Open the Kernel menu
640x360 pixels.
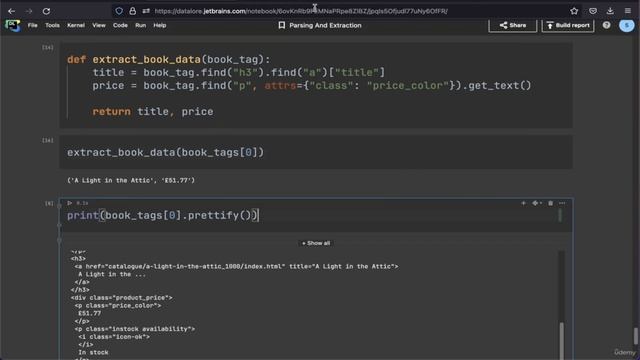click(x=76, y=25)
